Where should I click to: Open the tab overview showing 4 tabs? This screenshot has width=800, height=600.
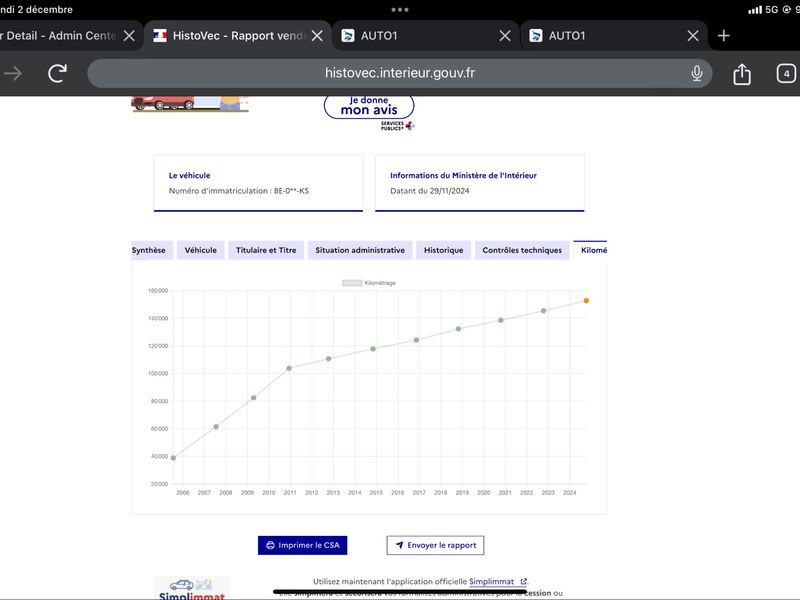pyautogui.click(x=786, y=73)
